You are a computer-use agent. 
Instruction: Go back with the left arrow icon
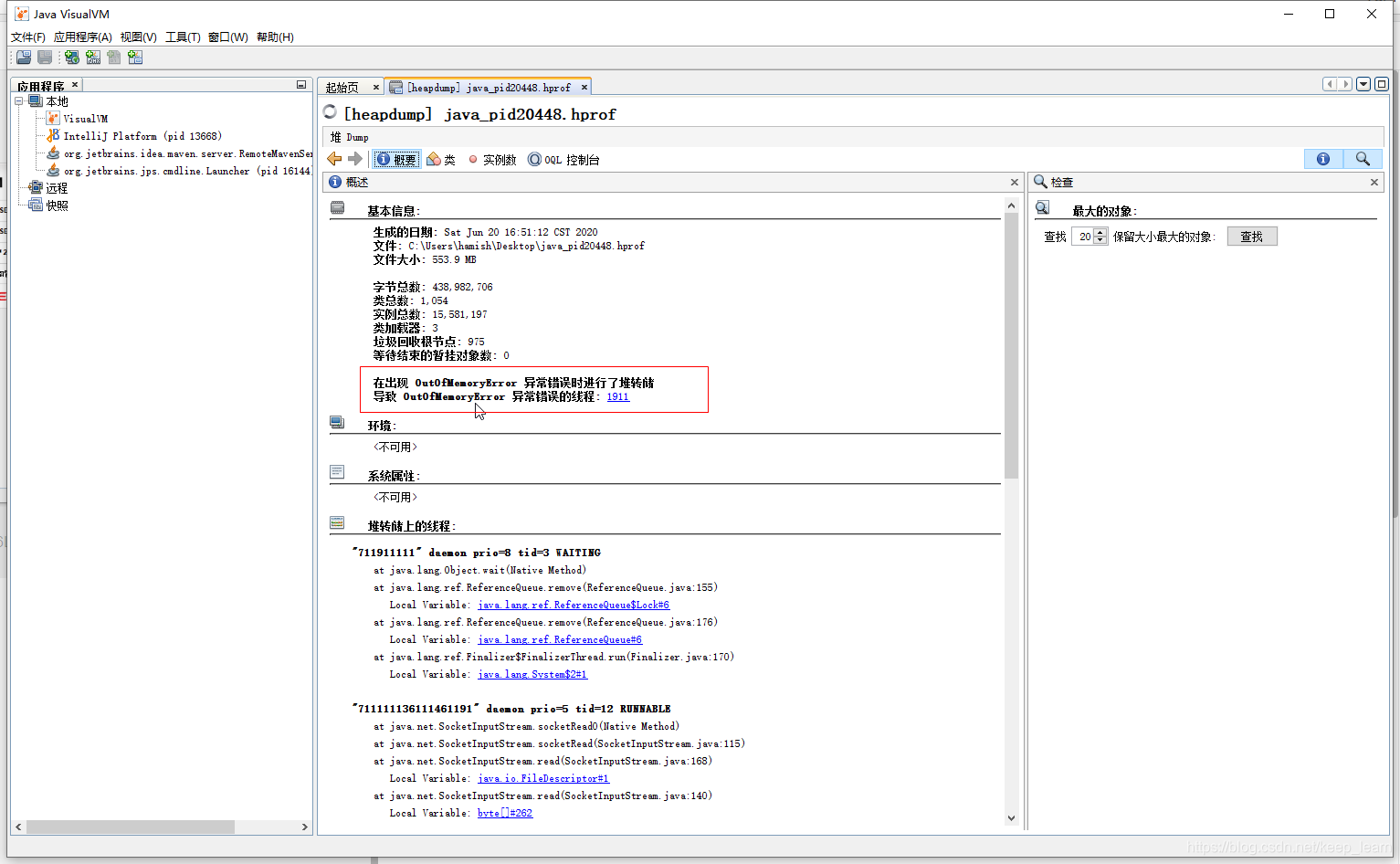coord(334,159)
